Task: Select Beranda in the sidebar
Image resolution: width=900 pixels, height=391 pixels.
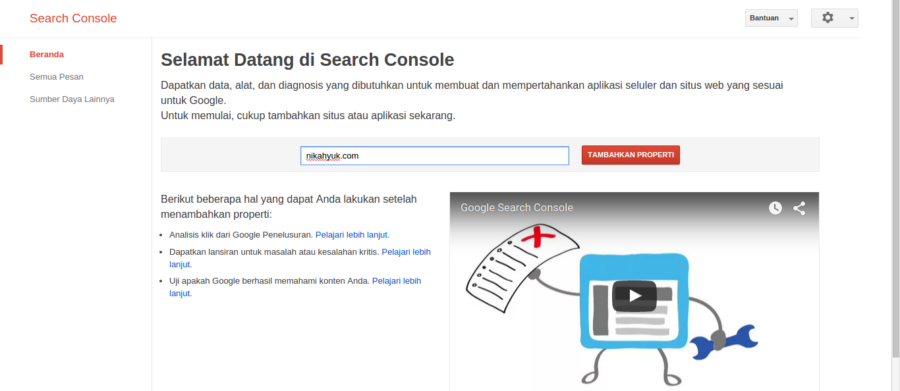Action: [x=46, y=55]
